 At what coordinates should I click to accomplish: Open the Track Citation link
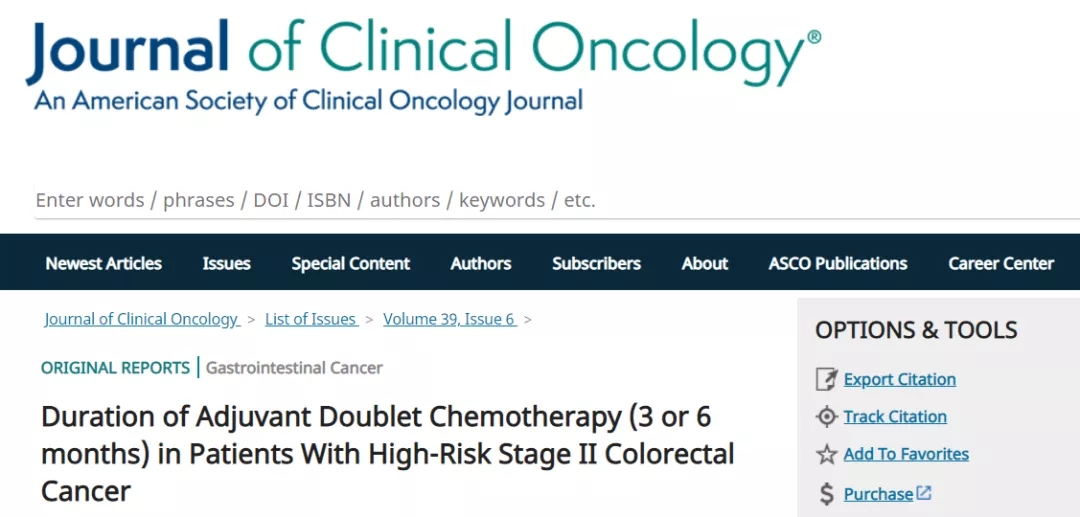894,417
